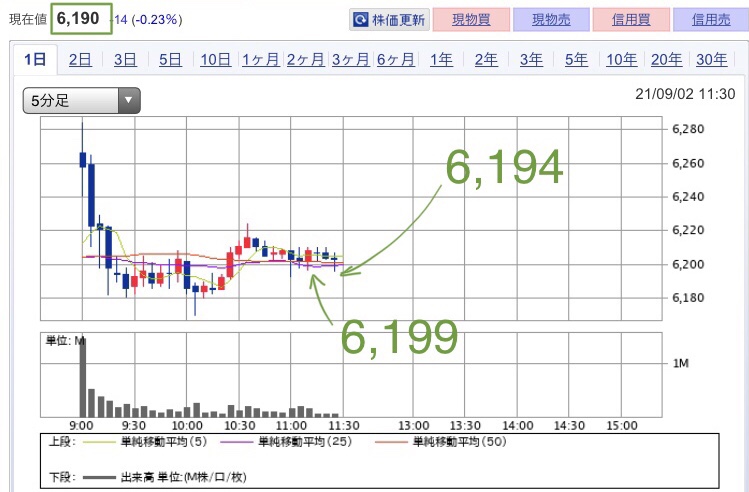Switch to the 5日 period tab
Screen dimensions: 749x492
pos(170,60)
